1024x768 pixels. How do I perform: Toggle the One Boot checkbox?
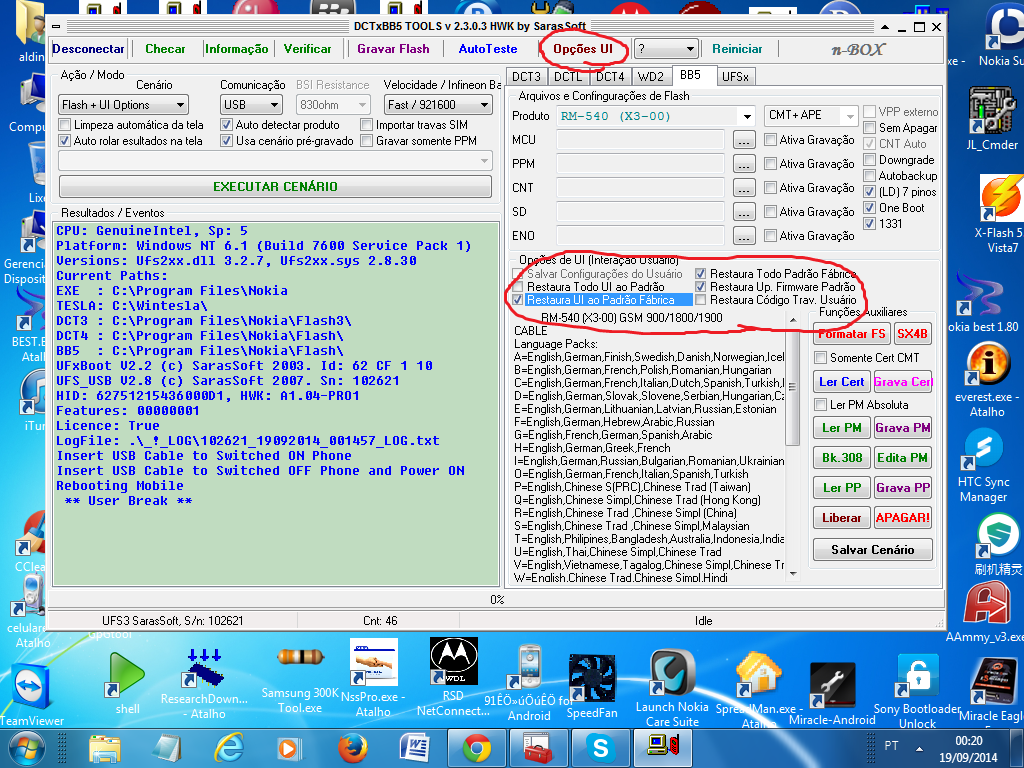pyautogui.click(x=869, y=208)
